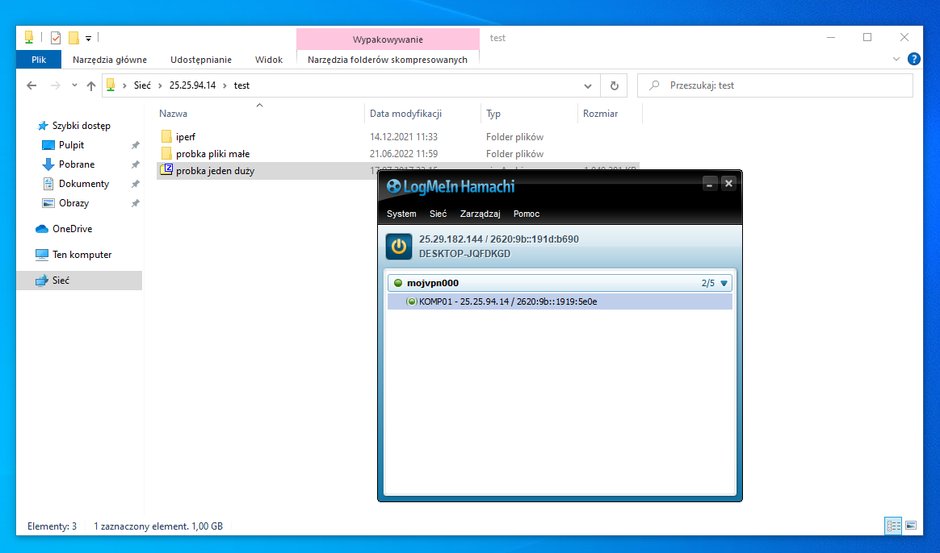The height and width of the screenshot is (553, 940).
Task: Refresh the folder view icon
Action: click(614, 86)
